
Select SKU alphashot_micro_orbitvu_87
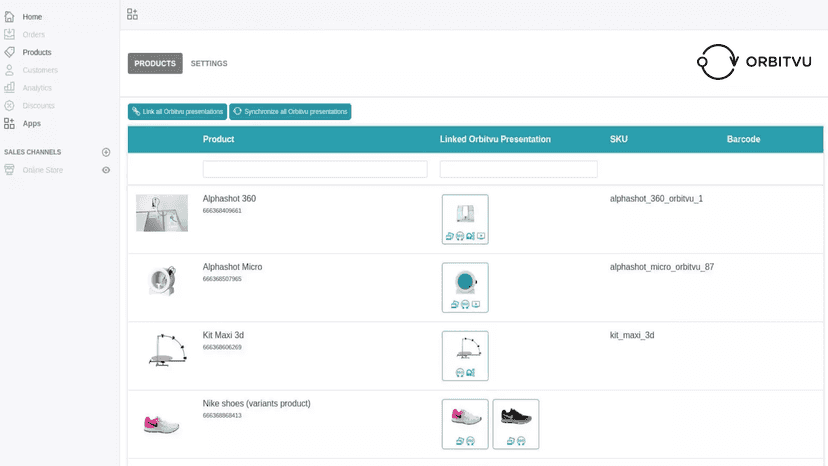point(662,267)
